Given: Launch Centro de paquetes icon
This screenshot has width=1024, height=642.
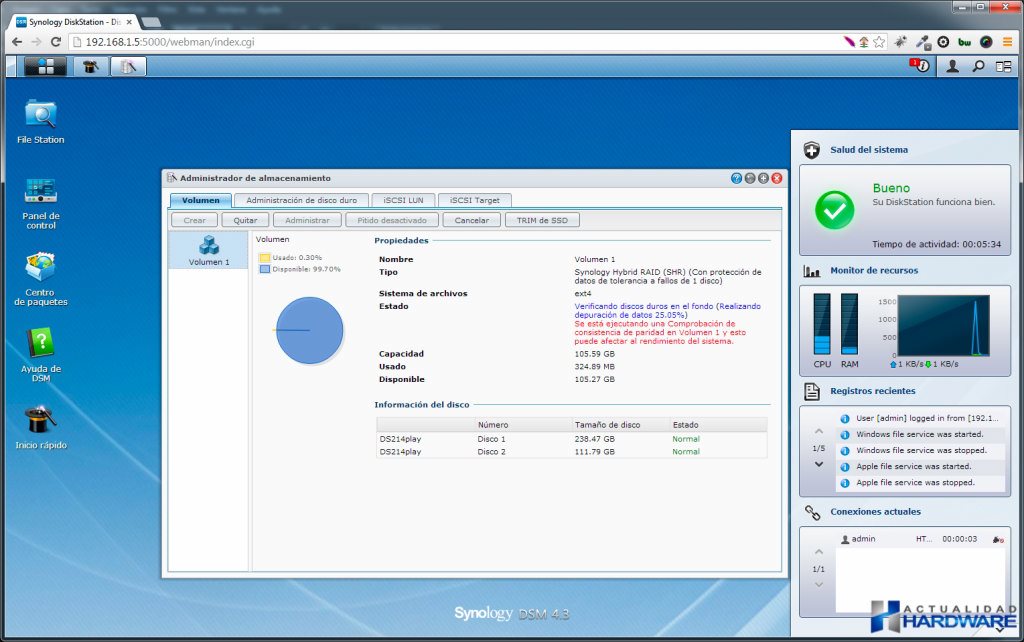Looking at the screenshot, I should pyautogui.click(x=41, y=267).
